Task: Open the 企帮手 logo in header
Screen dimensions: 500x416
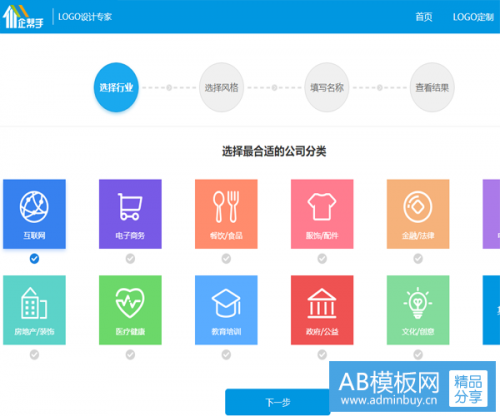Action: [23, 16]
